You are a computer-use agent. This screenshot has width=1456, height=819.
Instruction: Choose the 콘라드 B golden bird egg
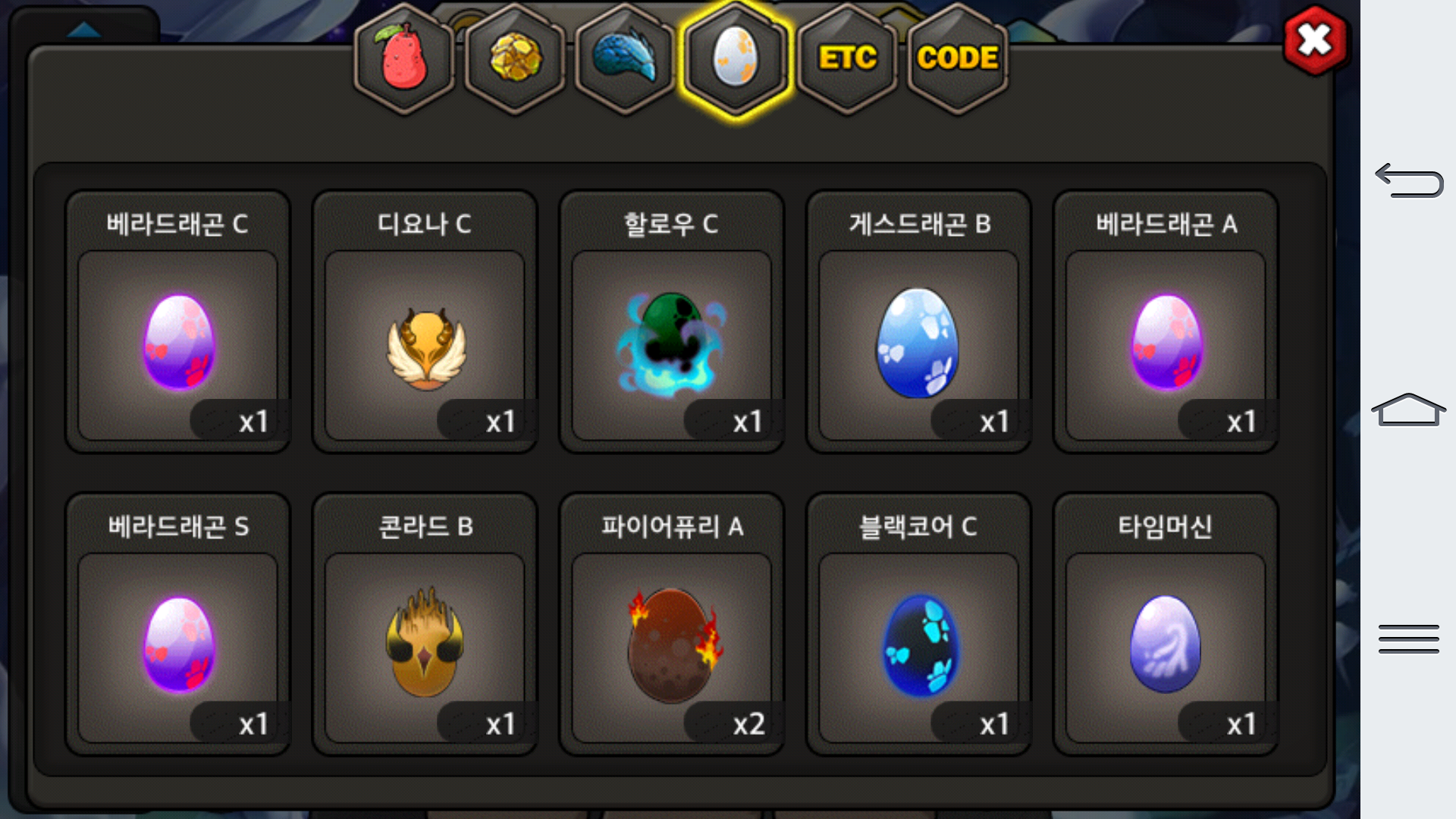click(x=425, y=624)
